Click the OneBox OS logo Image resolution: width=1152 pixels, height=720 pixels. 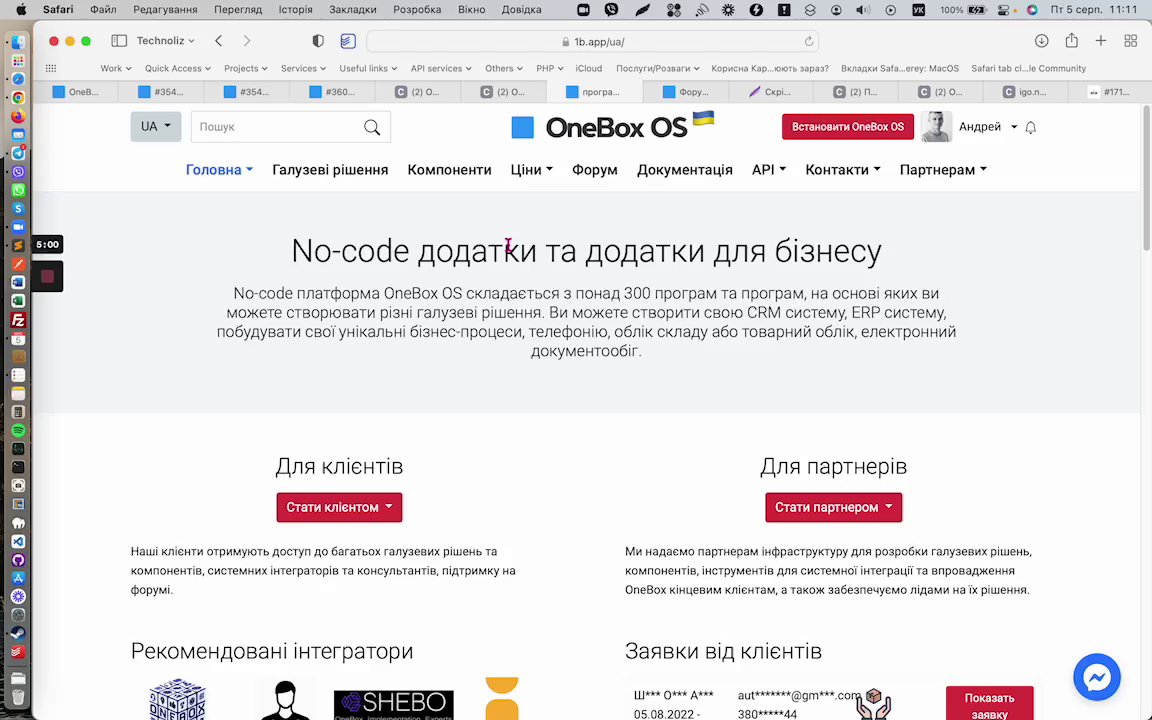point(612,126)
